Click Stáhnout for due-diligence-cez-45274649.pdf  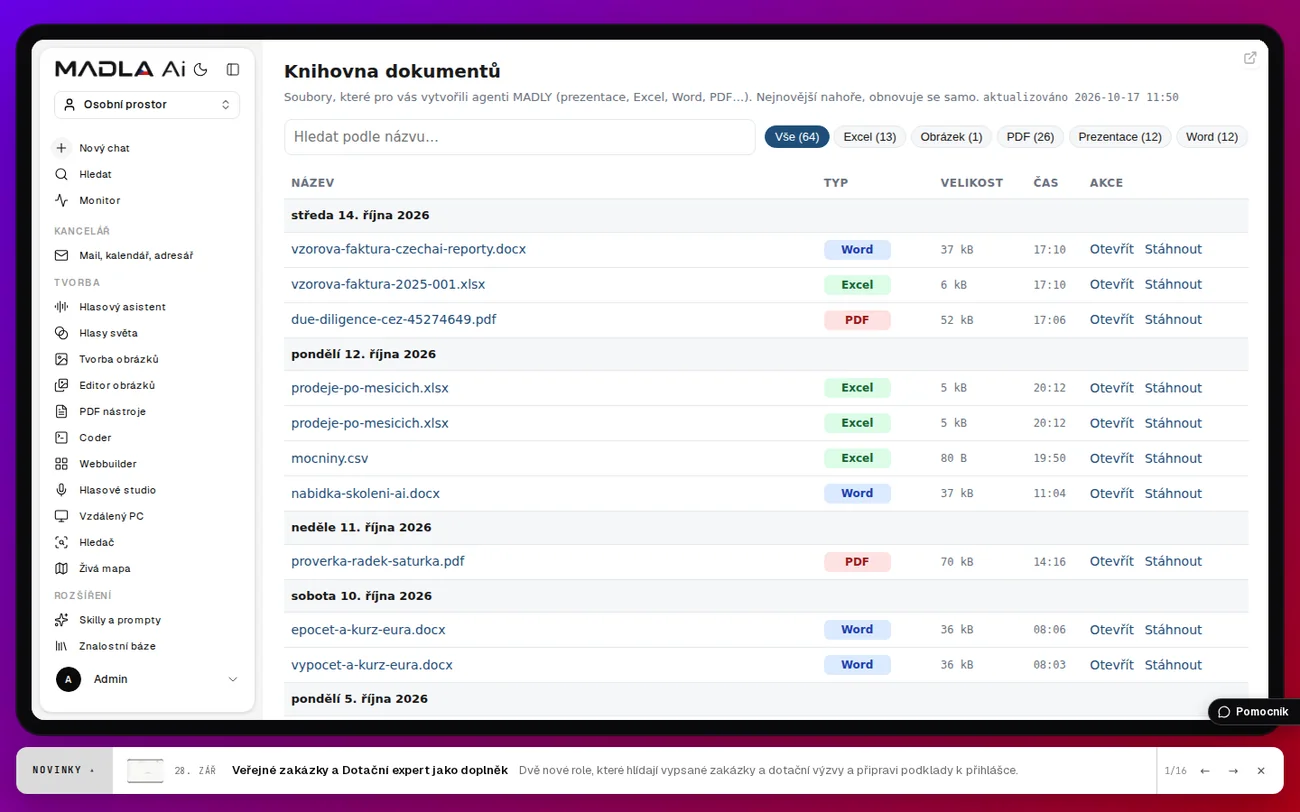click(1173, 319)
